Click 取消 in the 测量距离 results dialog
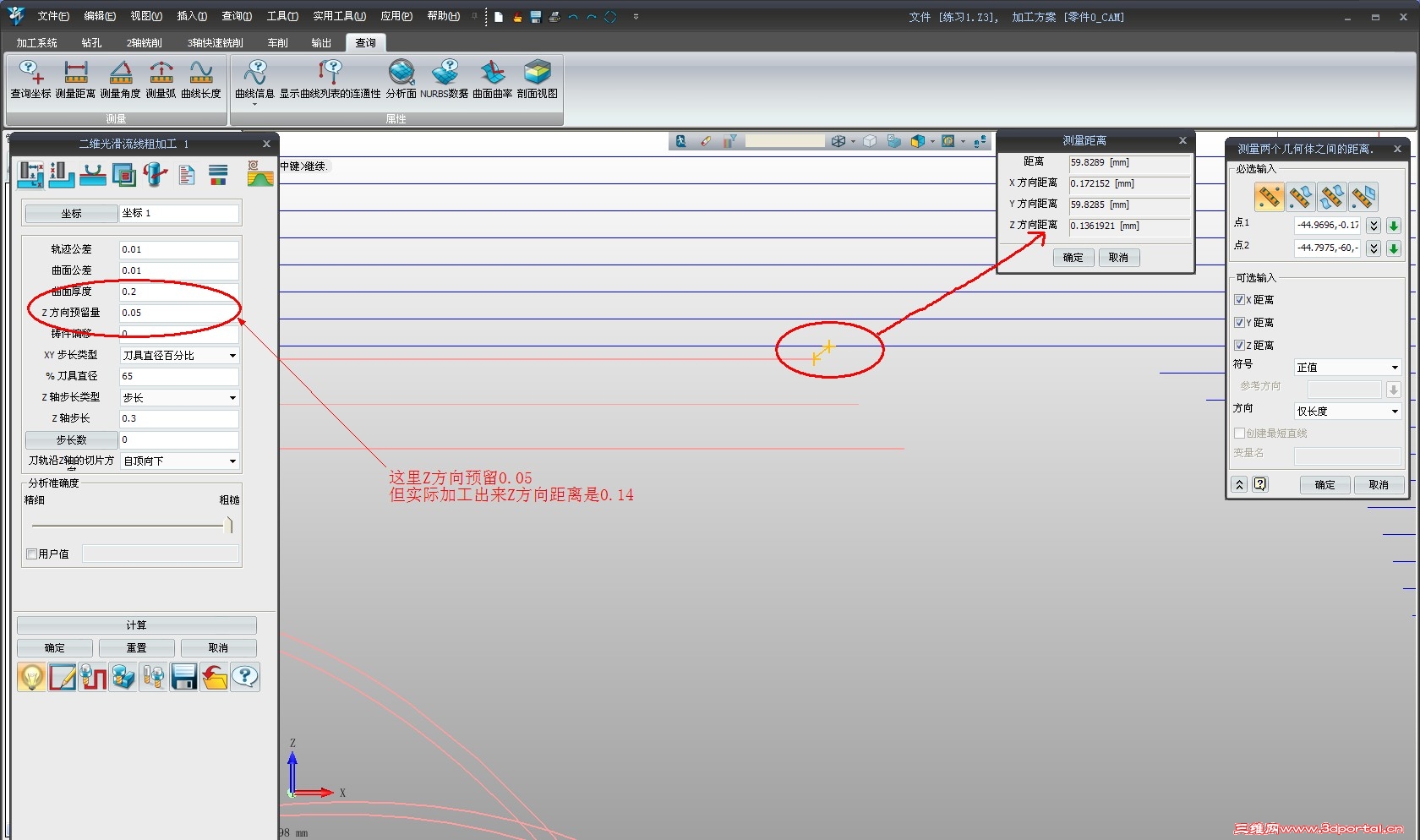This screenshot has width=1420, height=840. click(x=1118, y=258)
